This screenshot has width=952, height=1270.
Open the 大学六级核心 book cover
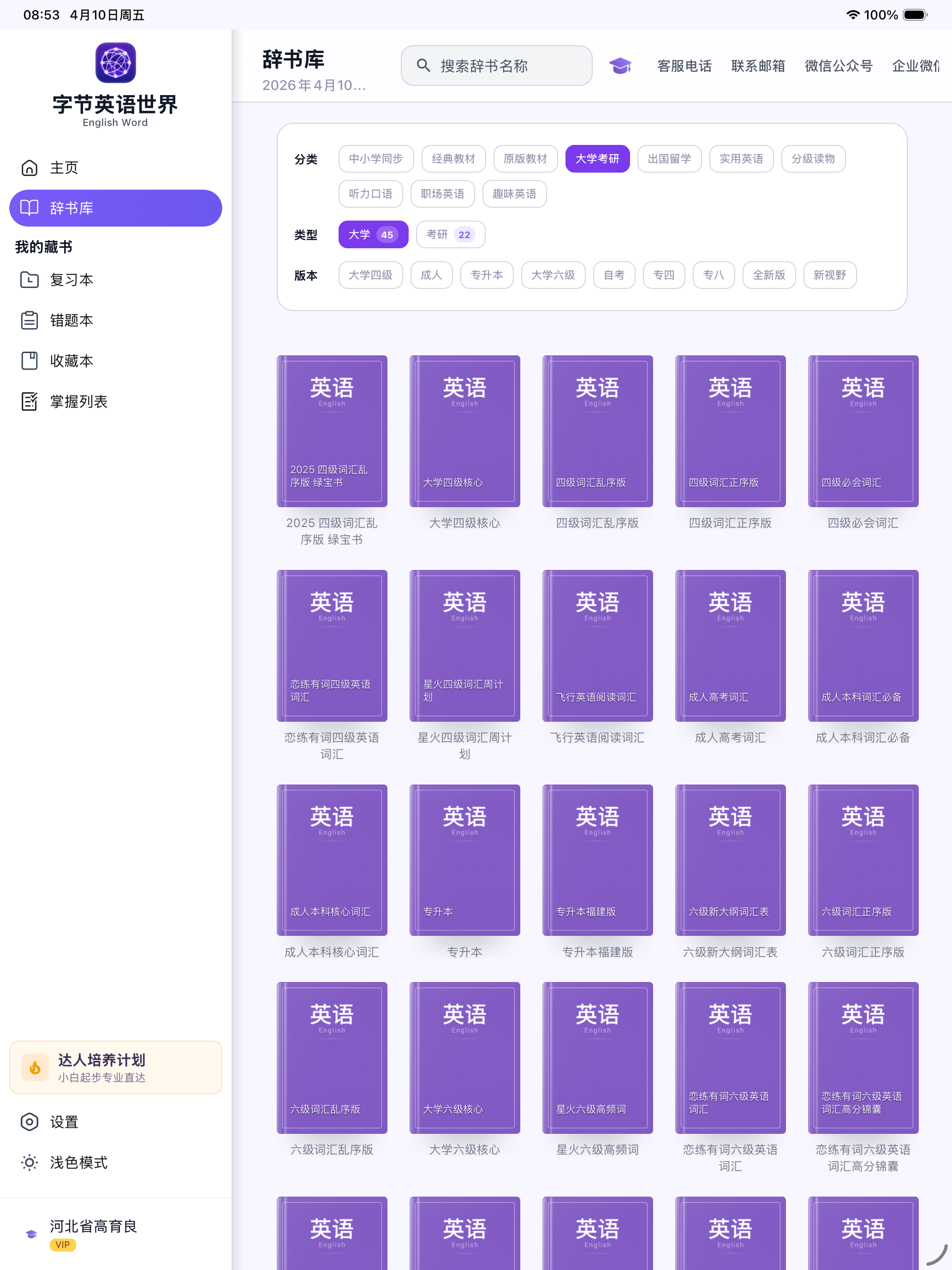[x=465, y=1058]
